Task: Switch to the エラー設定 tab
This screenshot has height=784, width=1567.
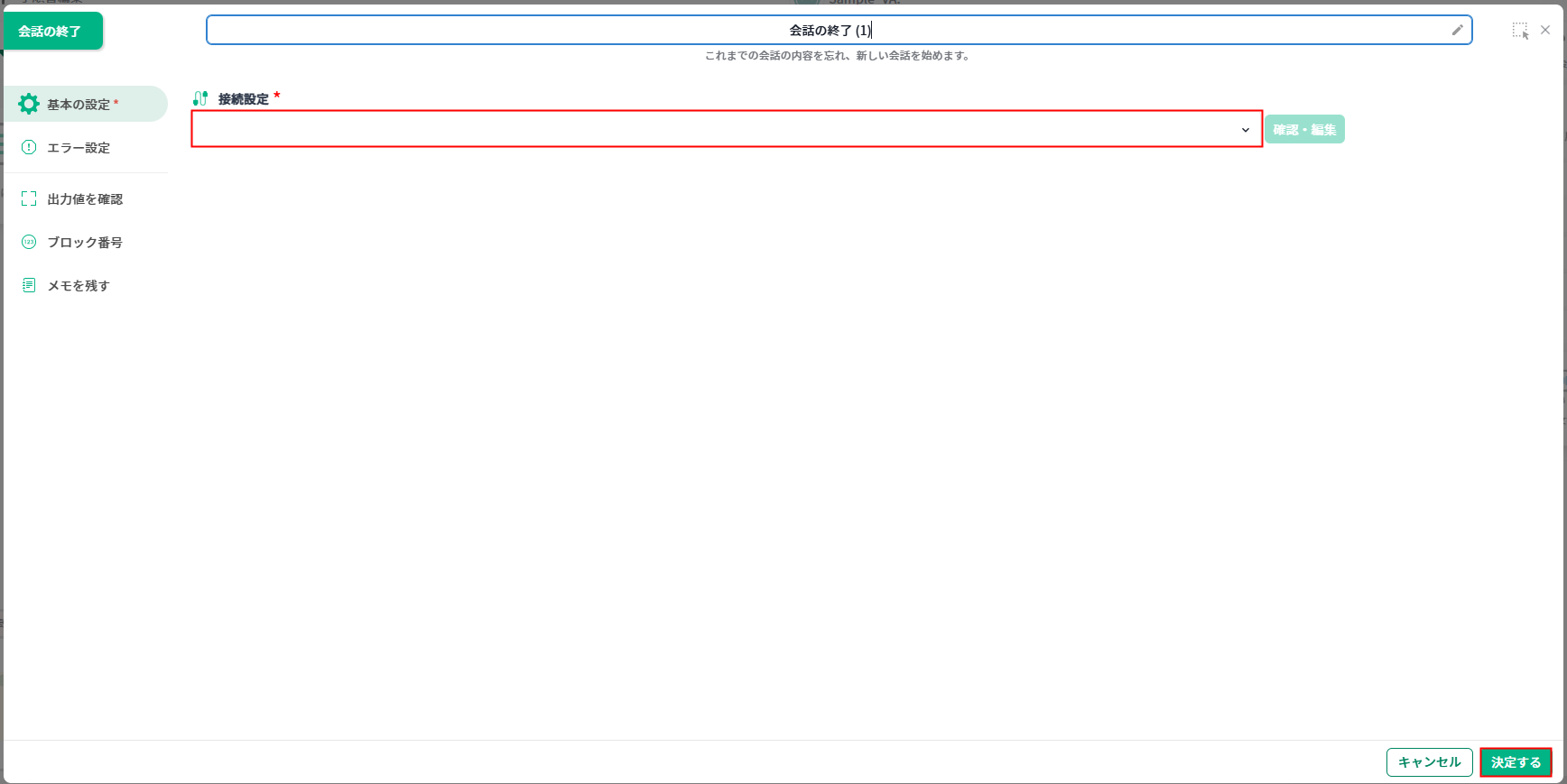Action: pos(87,147)
